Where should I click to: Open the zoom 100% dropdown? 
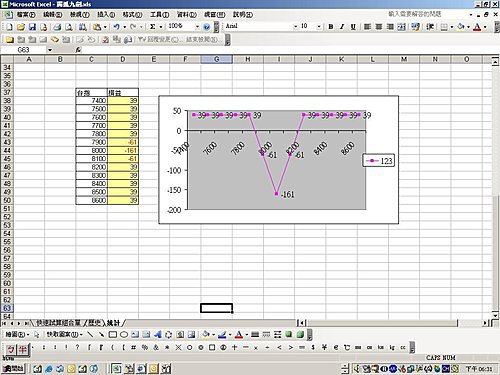[197, 27]
